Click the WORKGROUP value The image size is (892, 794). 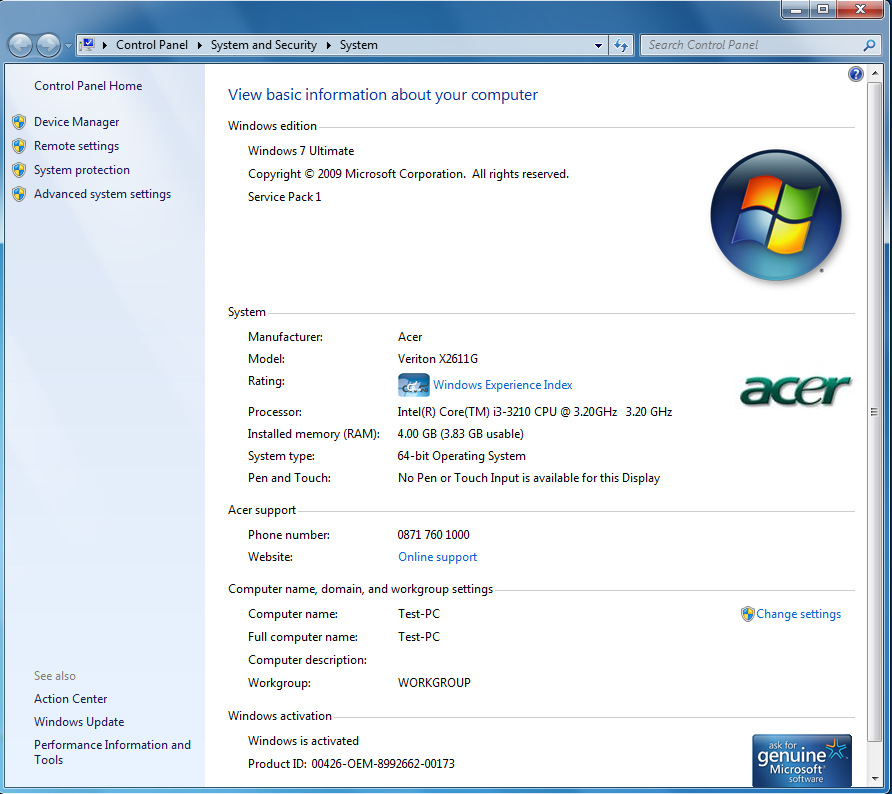coord(434,683)
